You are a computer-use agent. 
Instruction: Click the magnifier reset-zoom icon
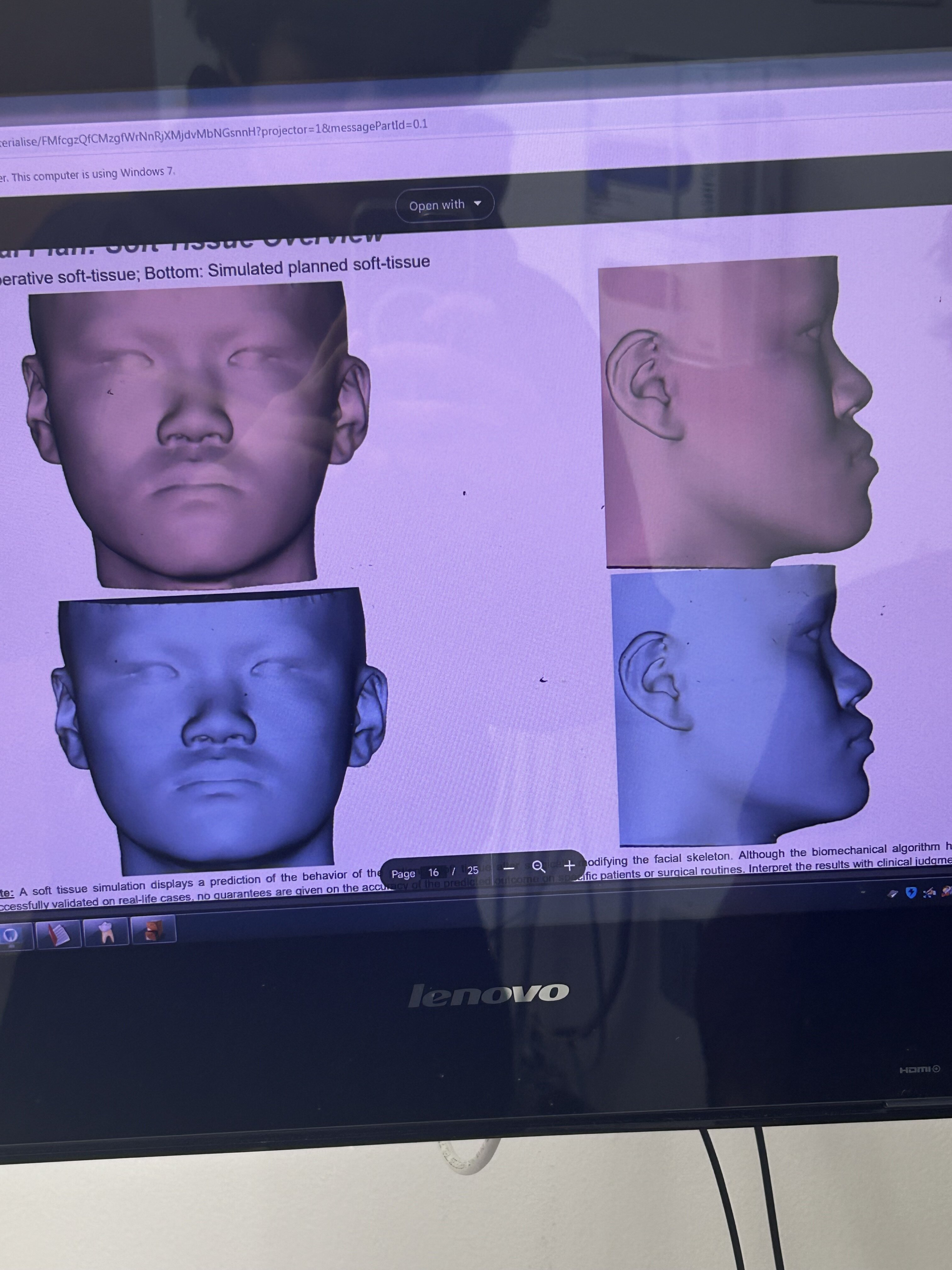[538, 867]
